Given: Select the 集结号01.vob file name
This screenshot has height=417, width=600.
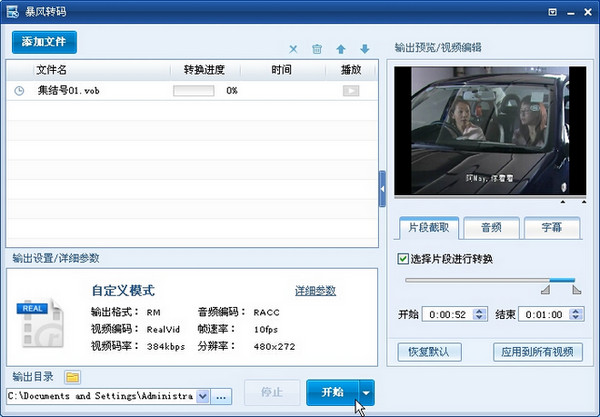Looking at the screenshot, I should [68, 91].
